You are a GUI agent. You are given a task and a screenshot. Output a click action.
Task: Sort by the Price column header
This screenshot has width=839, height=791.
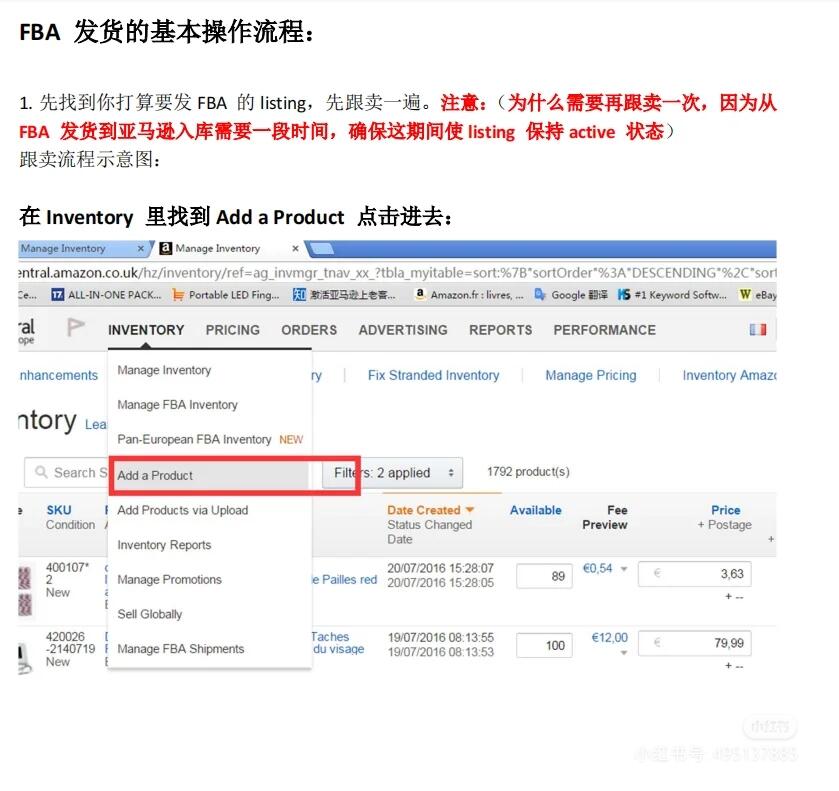pyautogui.click(x=726, y=510)
